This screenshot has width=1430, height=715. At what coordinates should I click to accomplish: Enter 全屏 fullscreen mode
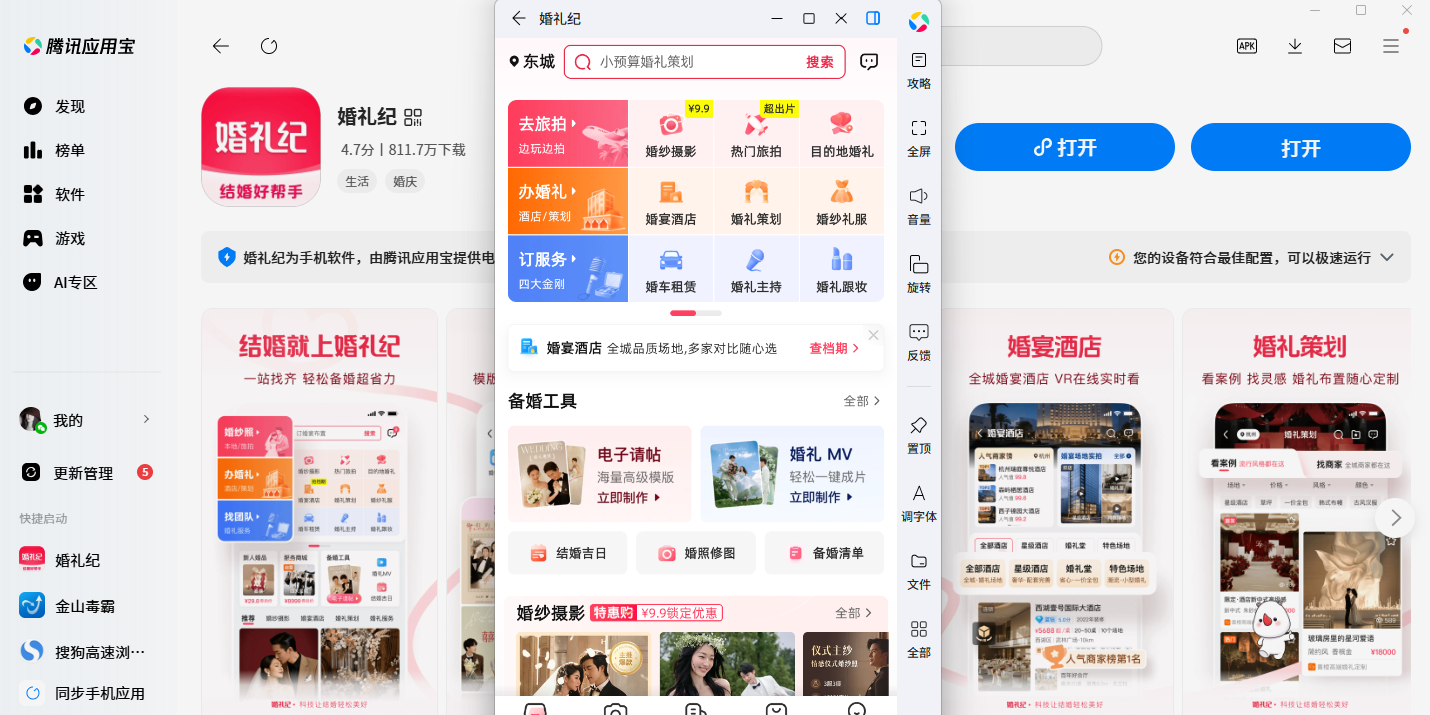919,139
